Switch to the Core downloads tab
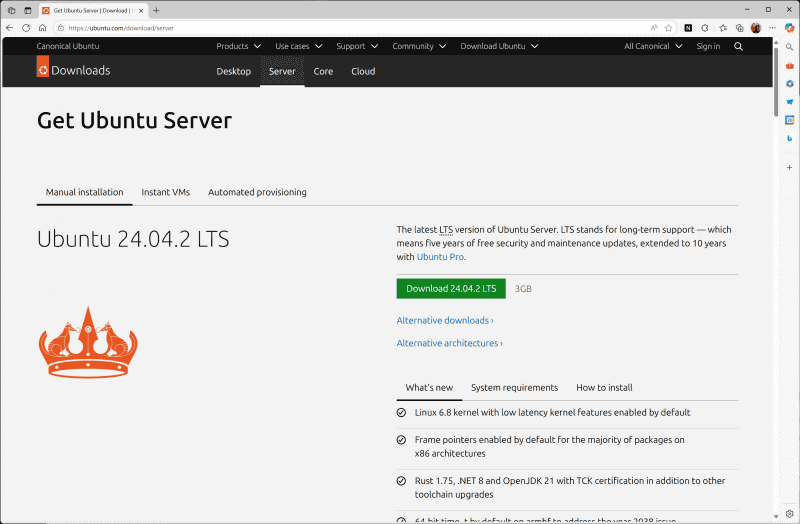The height and width of the screenshot is (524, 800). click(x=323, y=71)
